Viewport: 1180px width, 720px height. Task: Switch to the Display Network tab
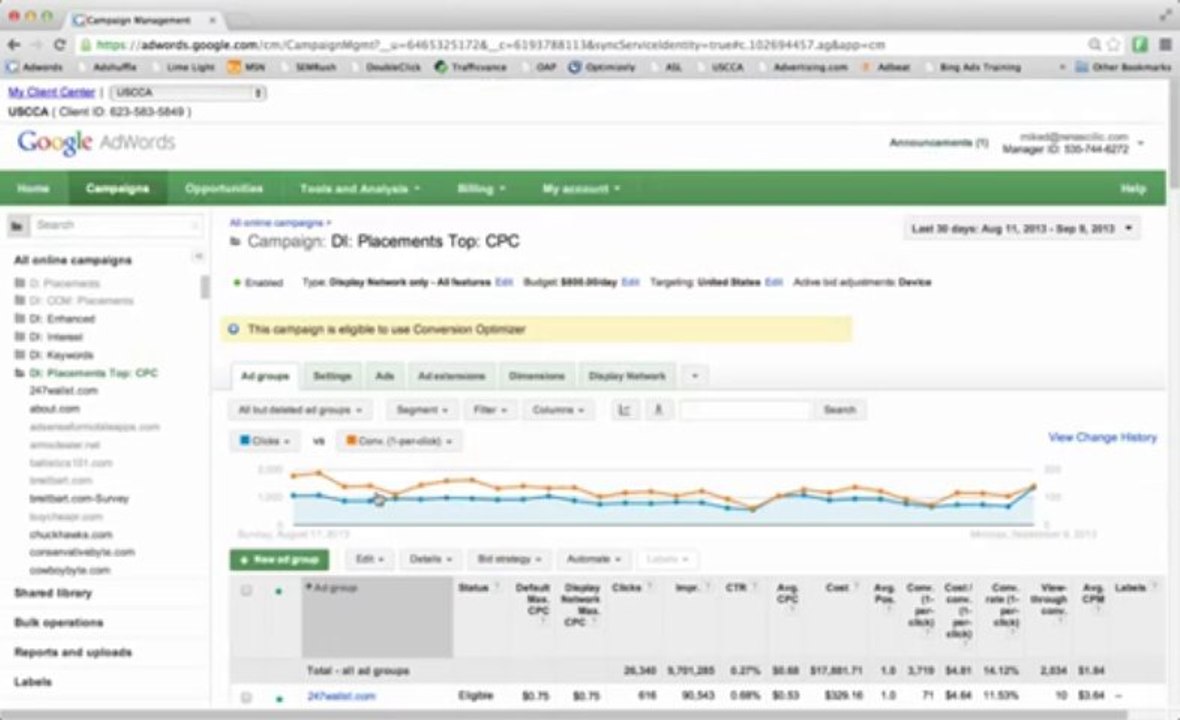coord(627,376)
